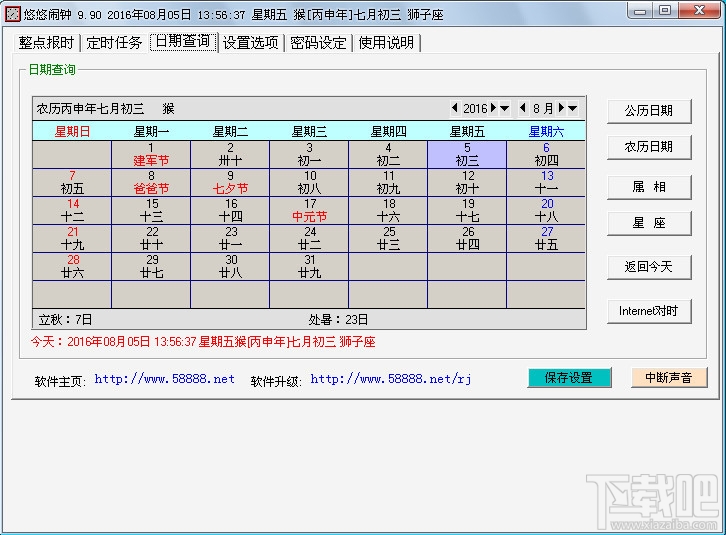This screenshot has height=535, width=726.
Task: Select August 20 十八 cell
Action: coord(546,211)
